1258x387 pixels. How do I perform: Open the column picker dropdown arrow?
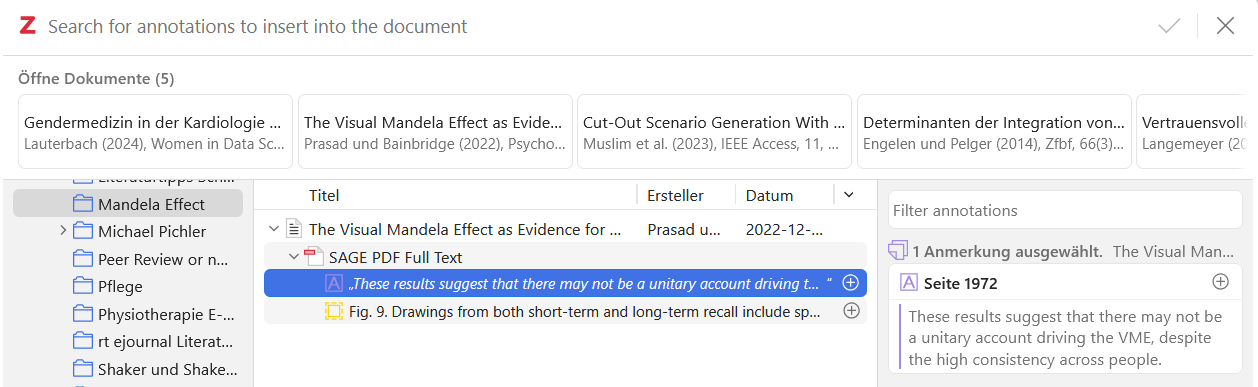(849, 195)
